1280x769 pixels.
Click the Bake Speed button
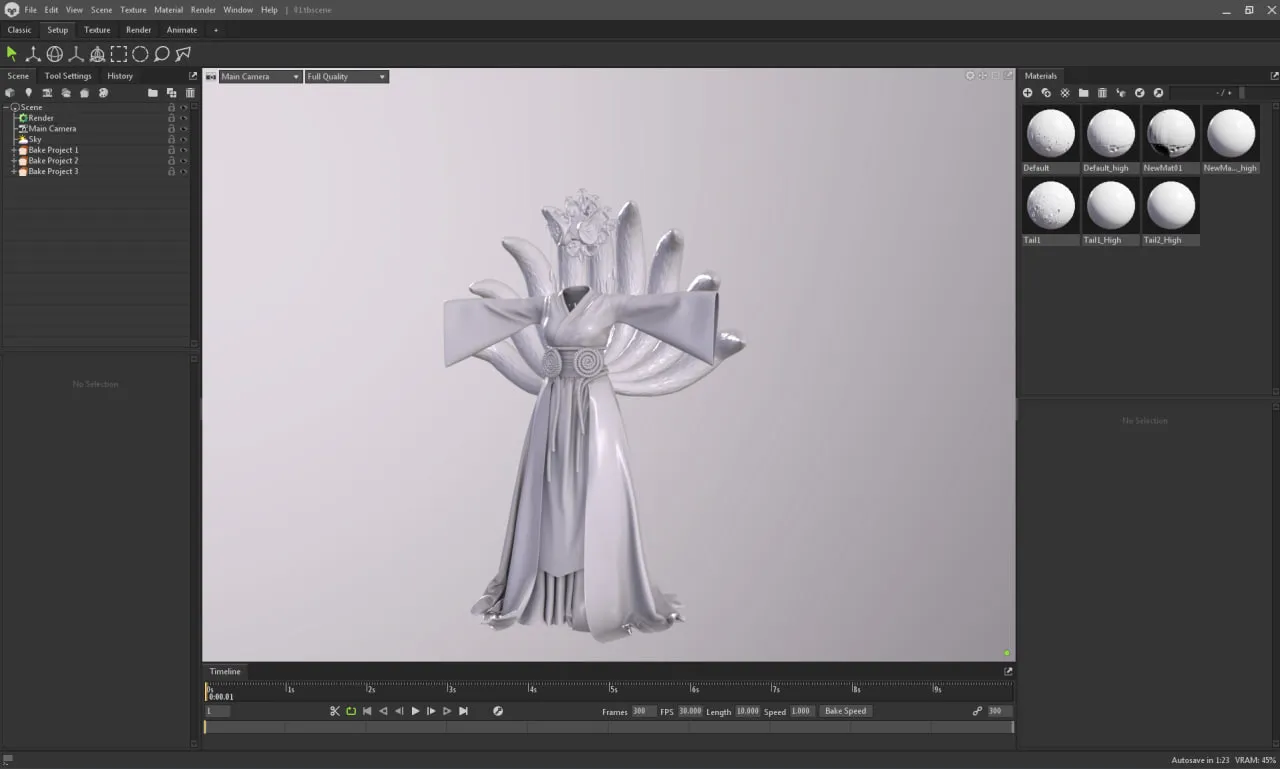coord(845,711)
